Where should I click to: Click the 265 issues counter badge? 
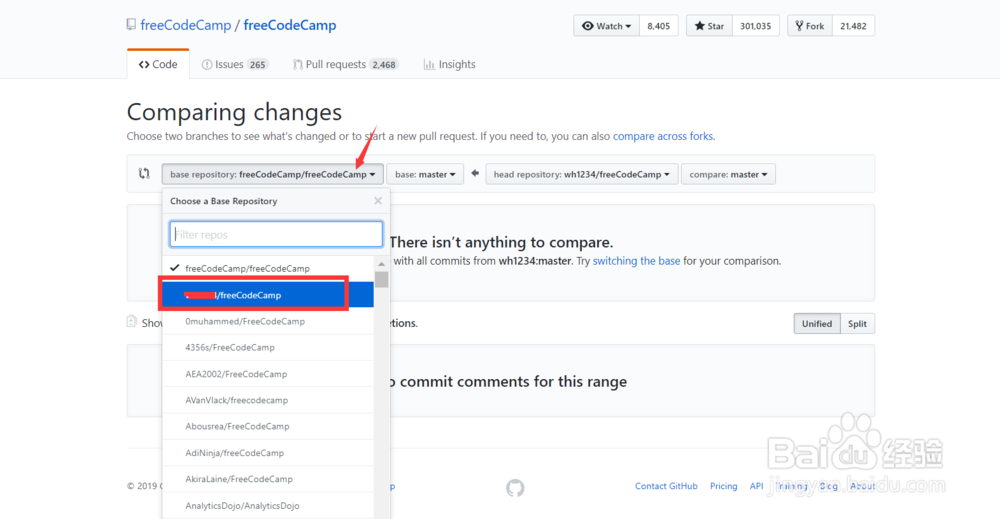pyautogui.click(x=258, y=64)
